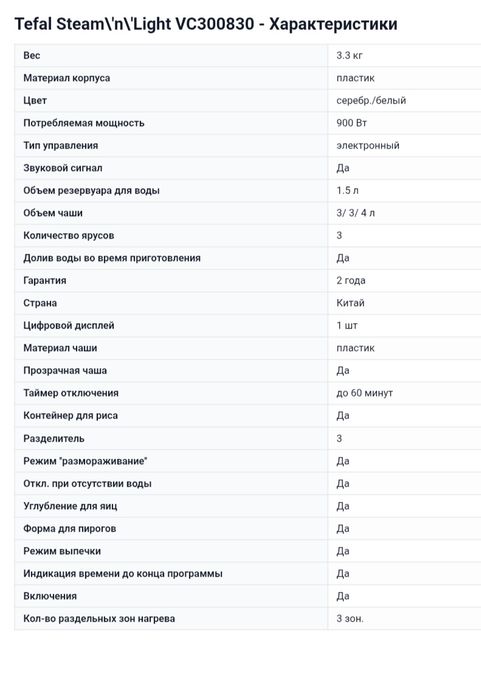The width and height of the screenshot is (481, 699).
Task: Click the page title Tefal Steam'n'Light VC300830
Action: (206, 24)
